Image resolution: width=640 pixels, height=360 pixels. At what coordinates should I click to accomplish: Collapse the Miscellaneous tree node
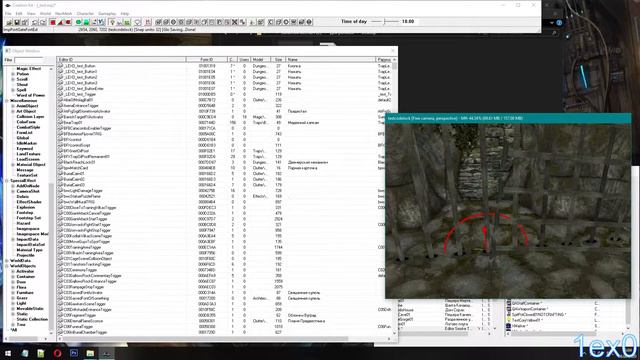click(x=7, y=101)
